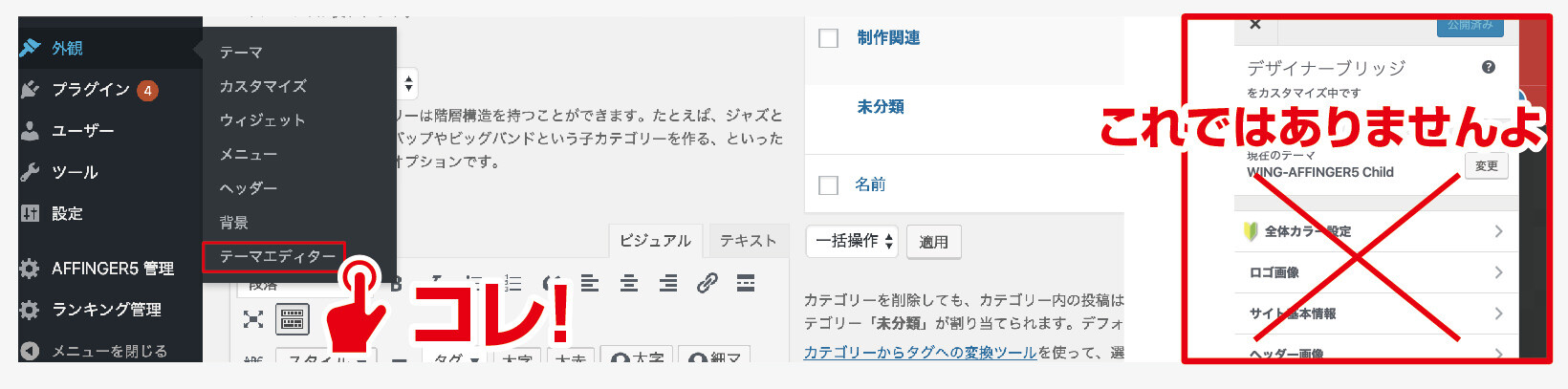Click the Users (ユーザー) person icon
The height and width of the screenshot is (389, 1568).
pyautogui.click(x=30, y=130)
